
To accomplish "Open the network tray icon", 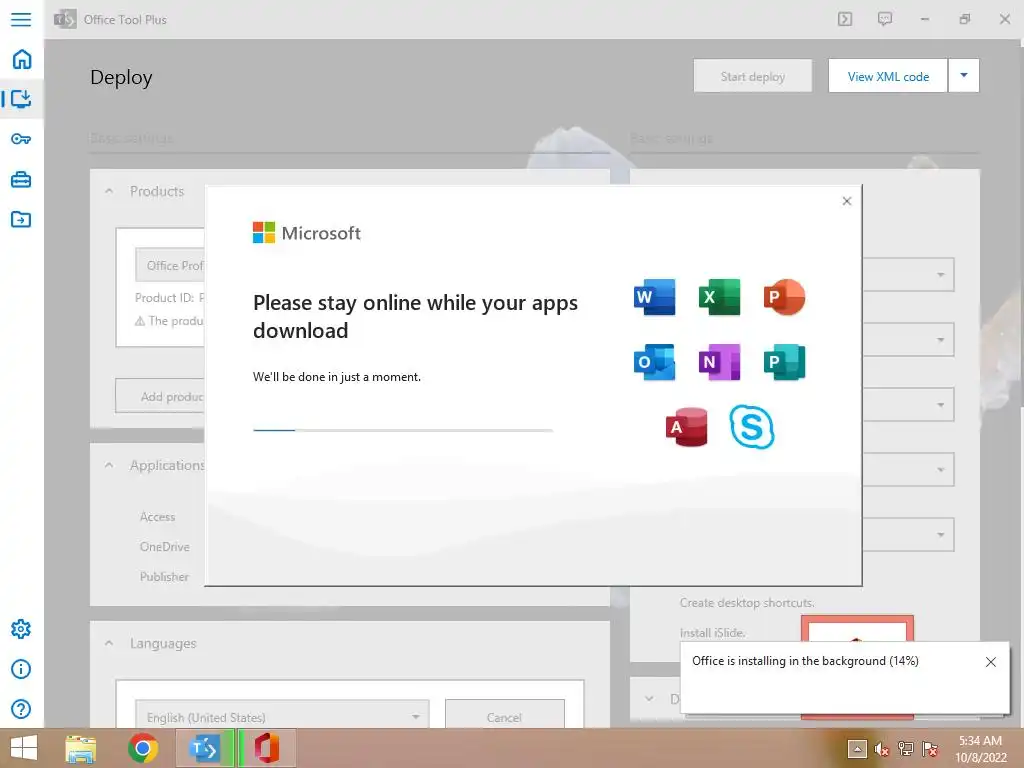I will (x=906, y=749).
